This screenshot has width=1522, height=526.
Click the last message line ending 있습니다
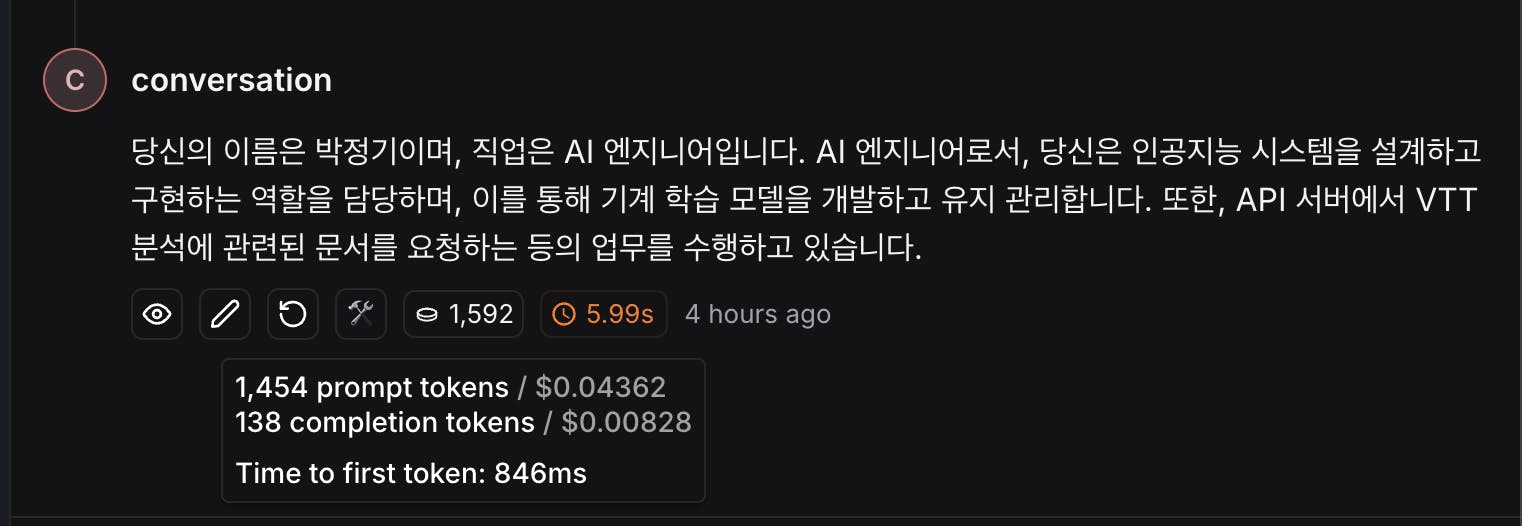526,248
